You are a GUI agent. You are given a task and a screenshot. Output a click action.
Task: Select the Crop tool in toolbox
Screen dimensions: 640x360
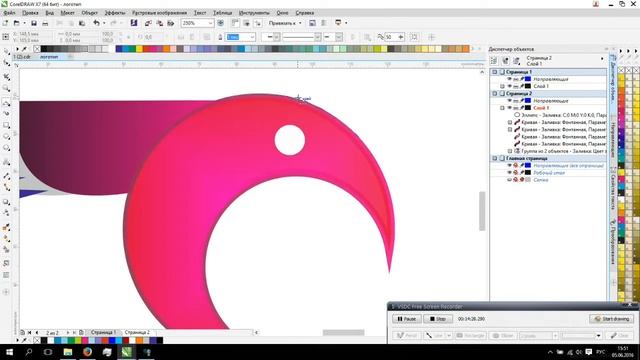point(6,76)
